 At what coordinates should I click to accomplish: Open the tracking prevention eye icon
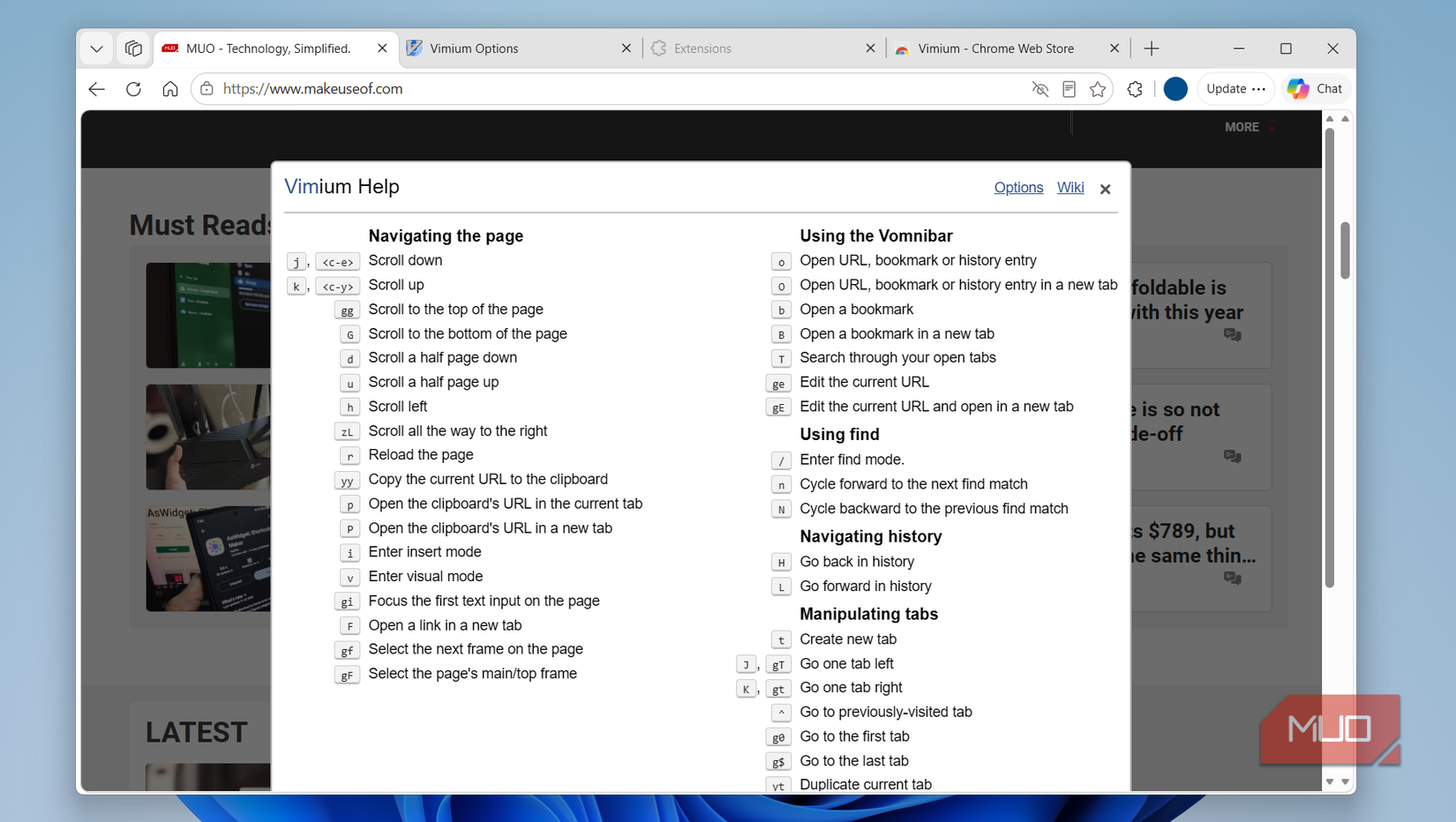[x=1040, y=89]
